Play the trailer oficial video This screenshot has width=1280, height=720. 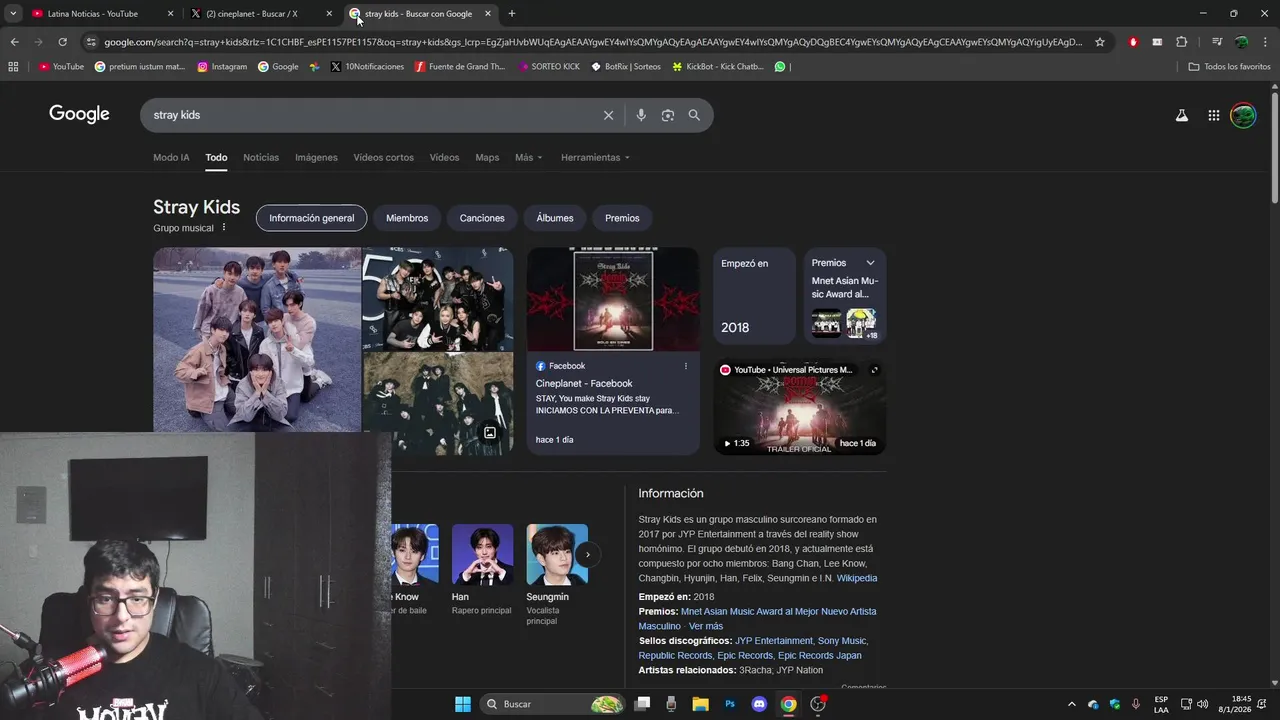pos(800,408)
